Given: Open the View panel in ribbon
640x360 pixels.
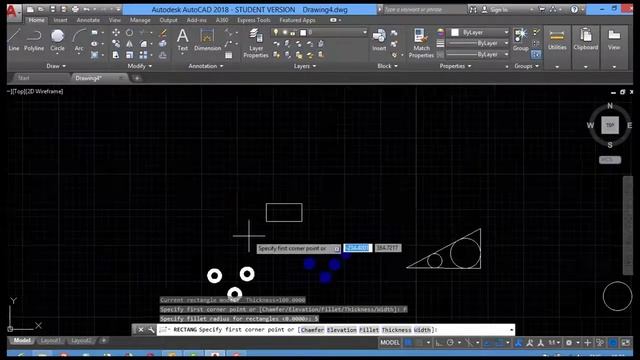Looking at the screenshot, I should point(614,40).
